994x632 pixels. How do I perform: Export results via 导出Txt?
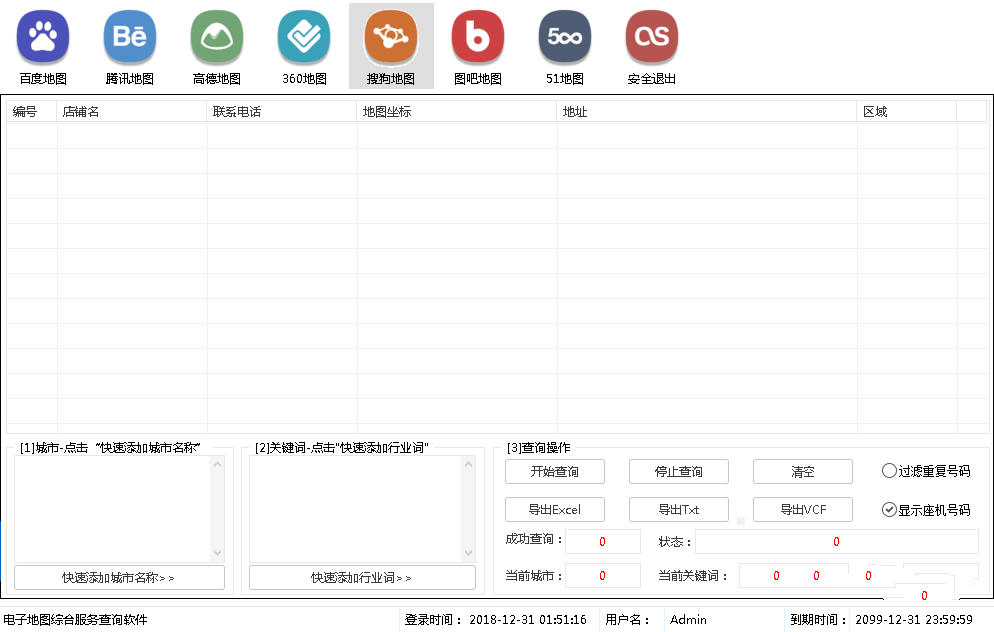point(678,510)
